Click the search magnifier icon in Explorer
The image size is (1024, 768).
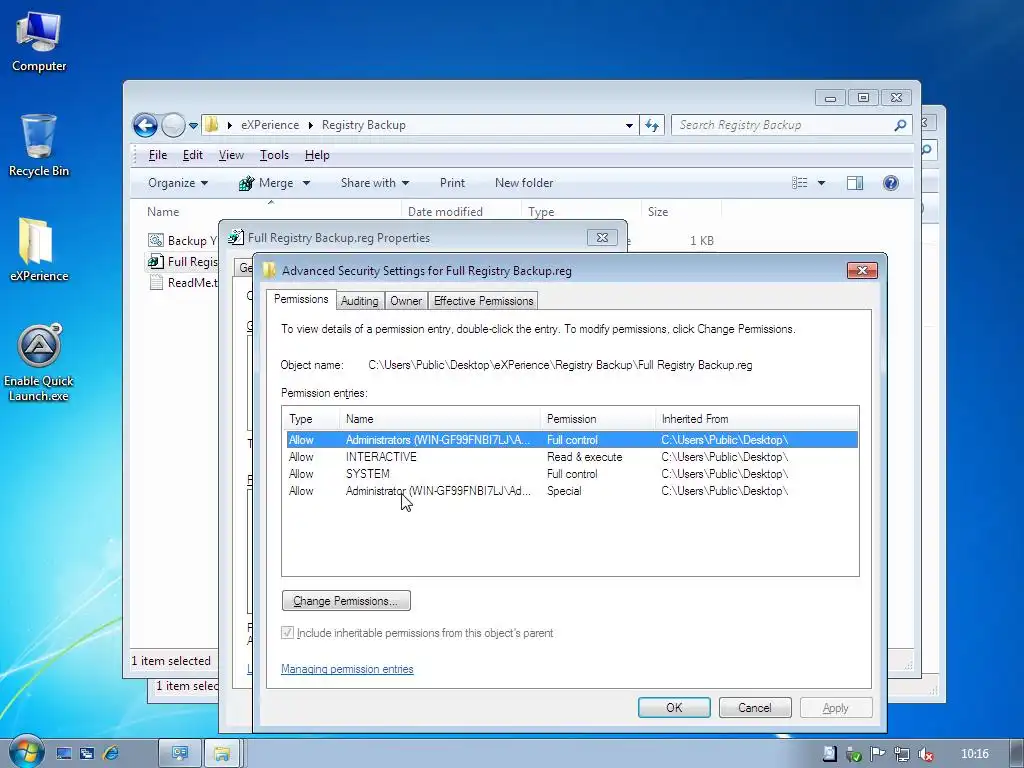[x=900, y=125]
